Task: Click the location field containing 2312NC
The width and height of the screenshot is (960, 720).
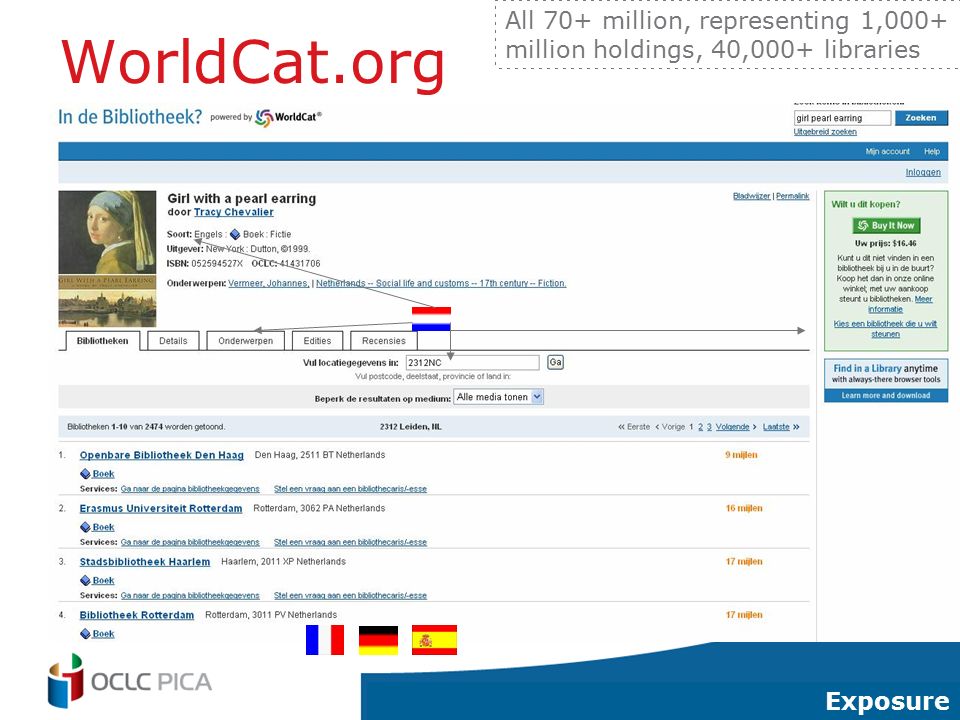Action: (x=473, y=362)
